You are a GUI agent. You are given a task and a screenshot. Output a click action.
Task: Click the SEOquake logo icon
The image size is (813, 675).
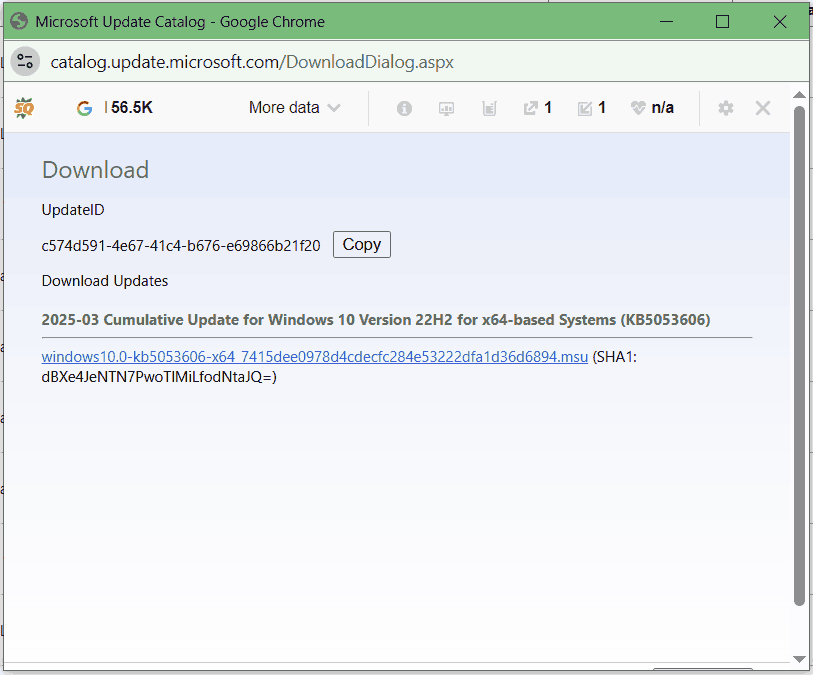click(24, 108)
